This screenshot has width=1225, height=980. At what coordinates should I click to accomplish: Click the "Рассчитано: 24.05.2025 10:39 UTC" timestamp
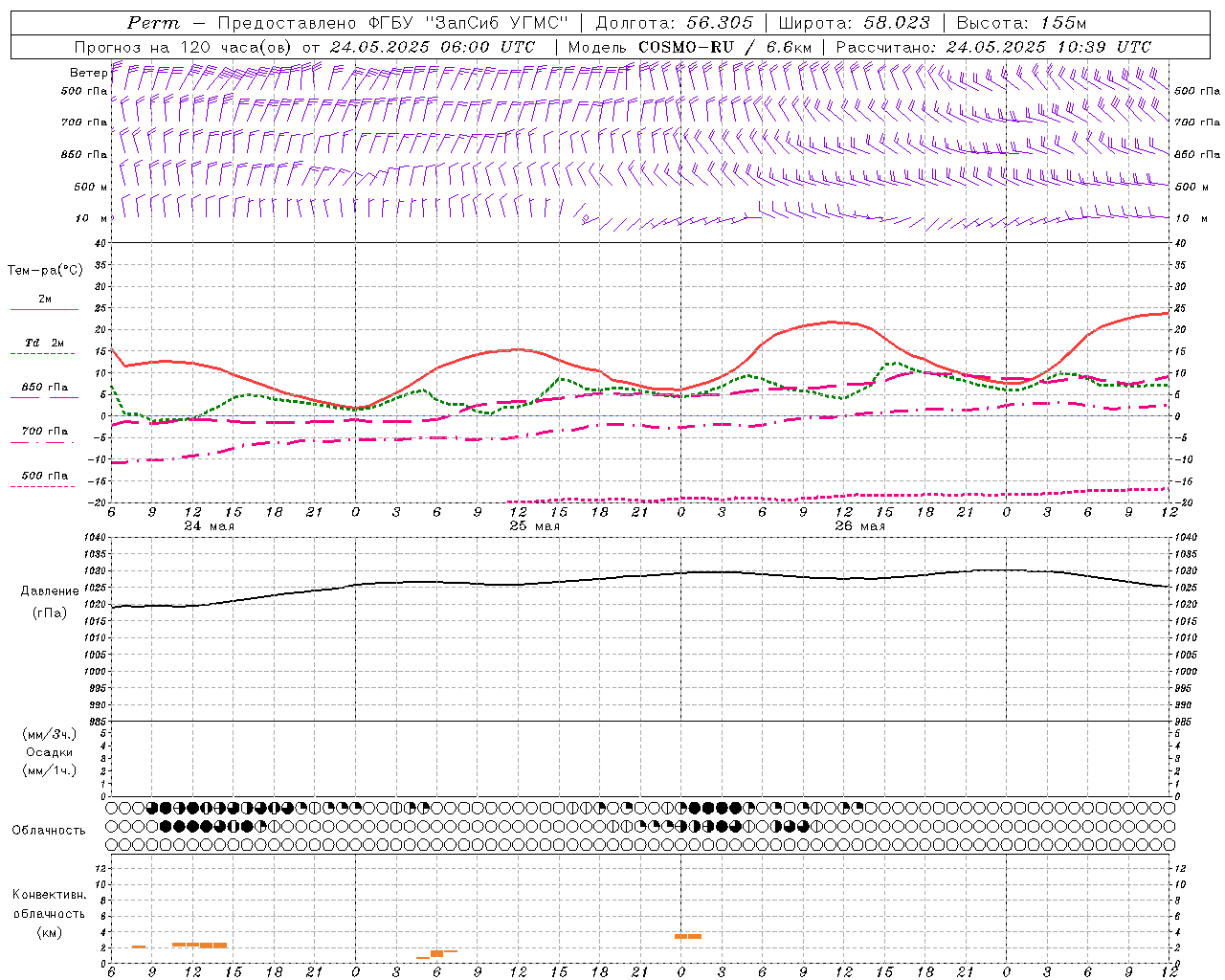click(993, 47)
